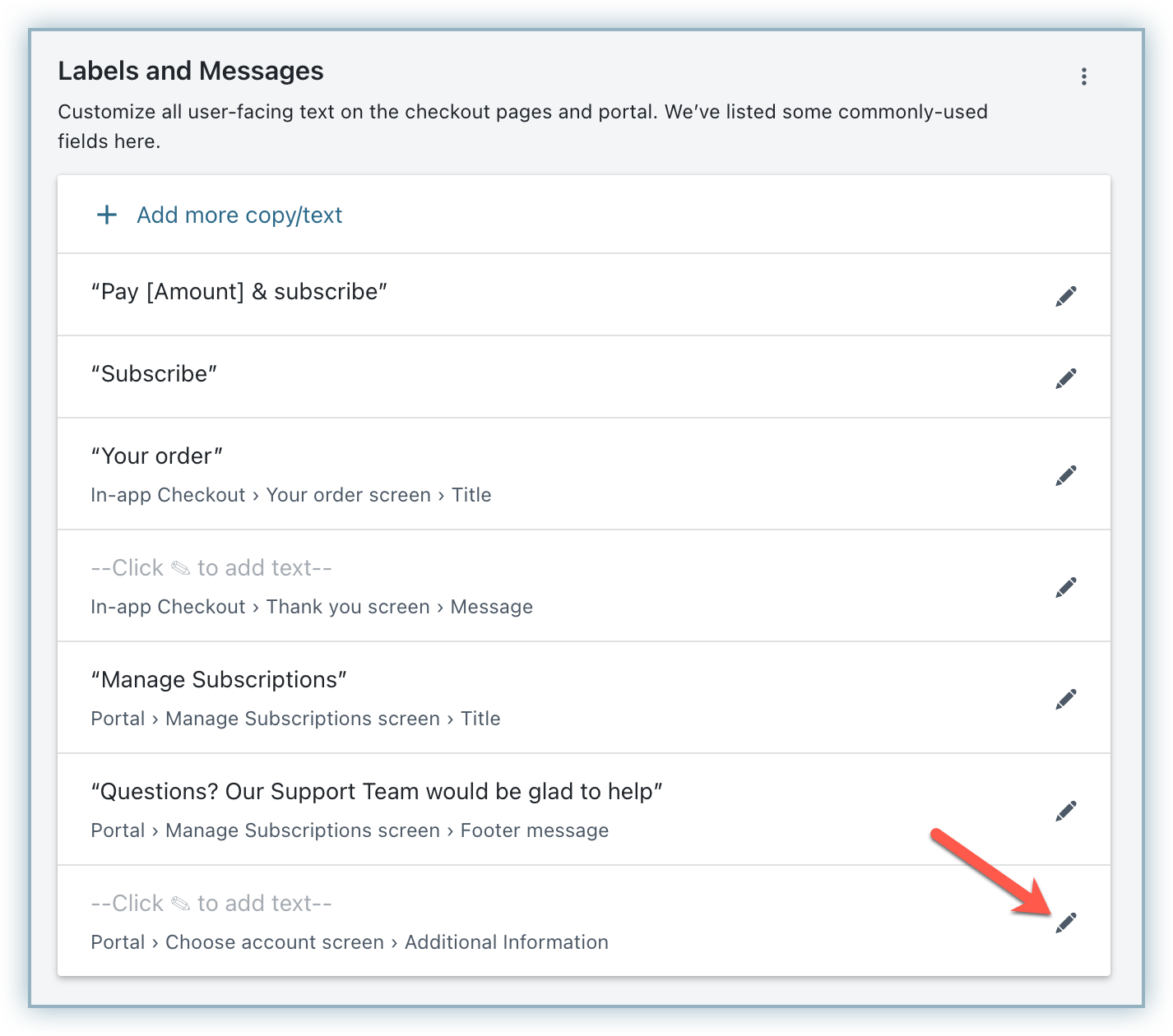The height and width of the screenshot is (1036, 1173).
Task: Open the three-dot options menu
Action: [1084, 76]
